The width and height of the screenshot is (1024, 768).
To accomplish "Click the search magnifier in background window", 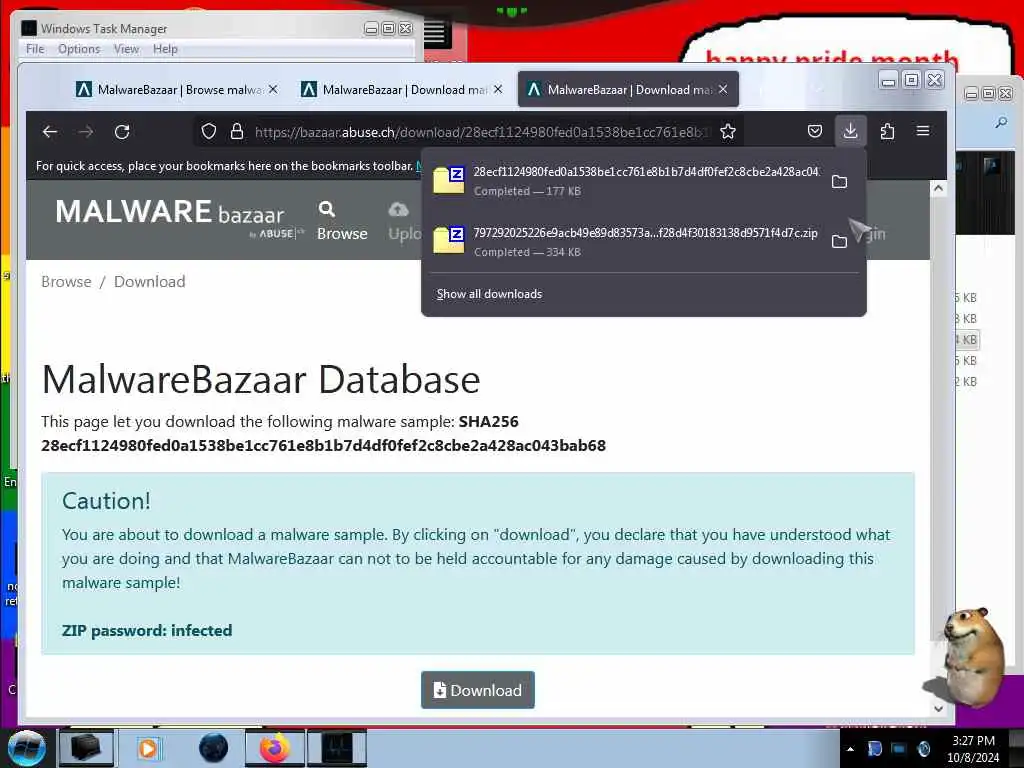I will click(1000, 122).
